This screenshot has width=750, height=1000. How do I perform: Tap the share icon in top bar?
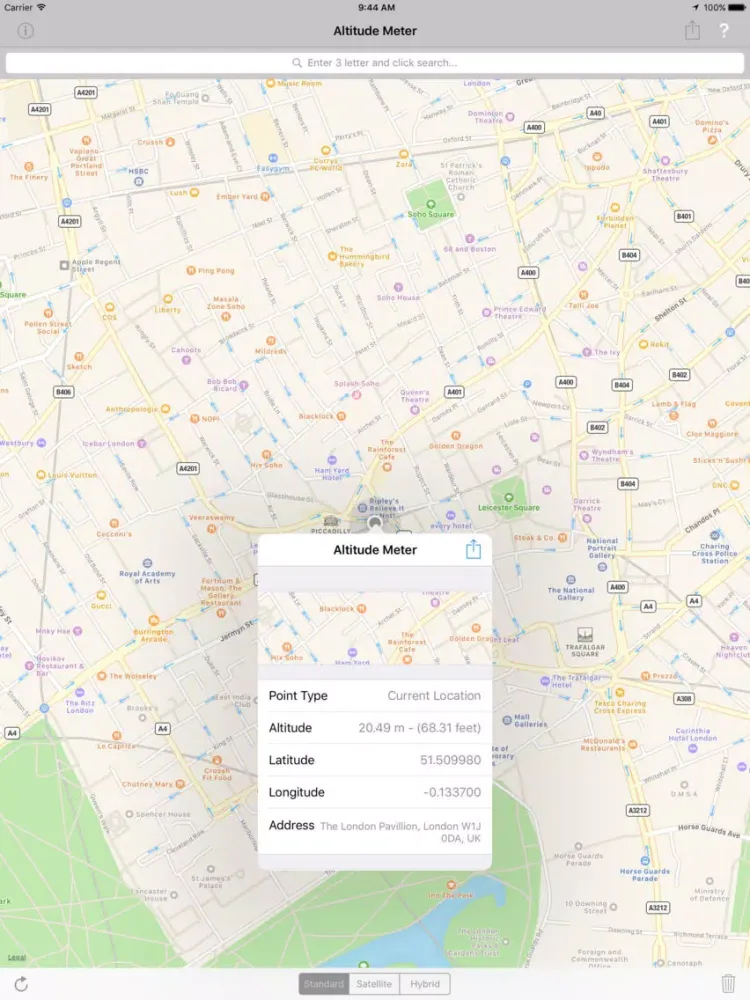tap(692, 30)
